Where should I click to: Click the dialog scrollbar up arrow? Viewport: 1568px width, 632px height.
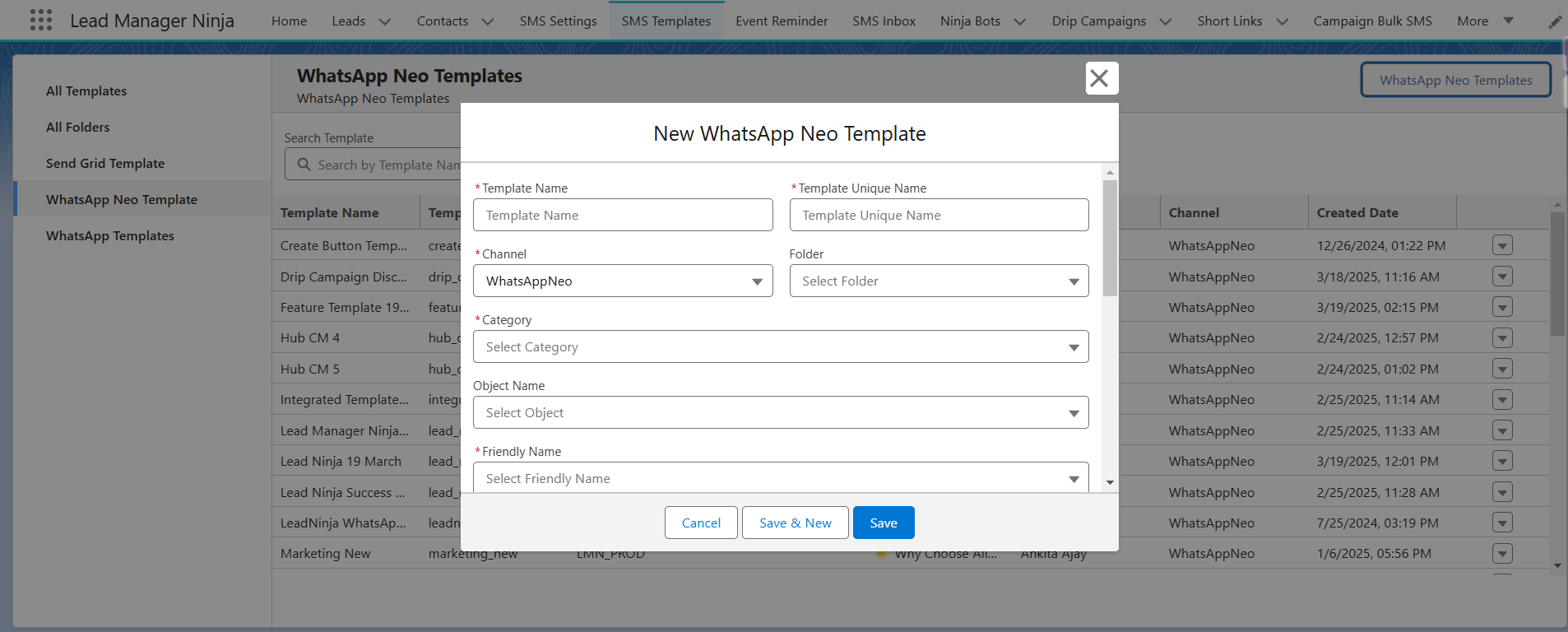(1110, 172)
